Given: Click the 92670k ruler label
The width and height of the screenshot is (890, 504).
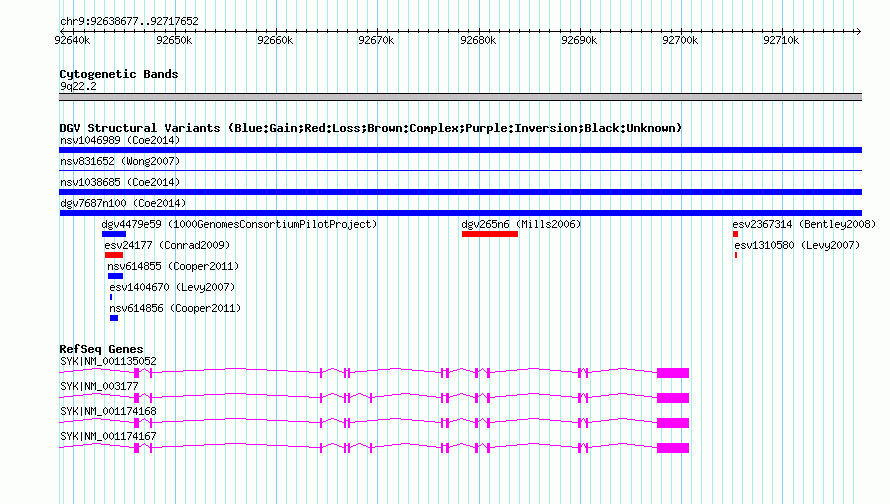Looking at the screenshot, I should pyautogui.click(x=376, y=40).
